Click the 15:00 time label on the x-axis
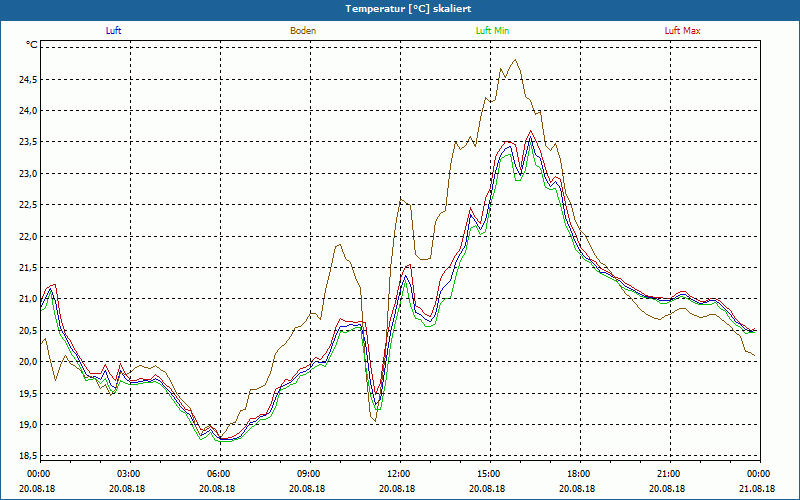Viewport: 800px width, 500px height. coord(490,474)
